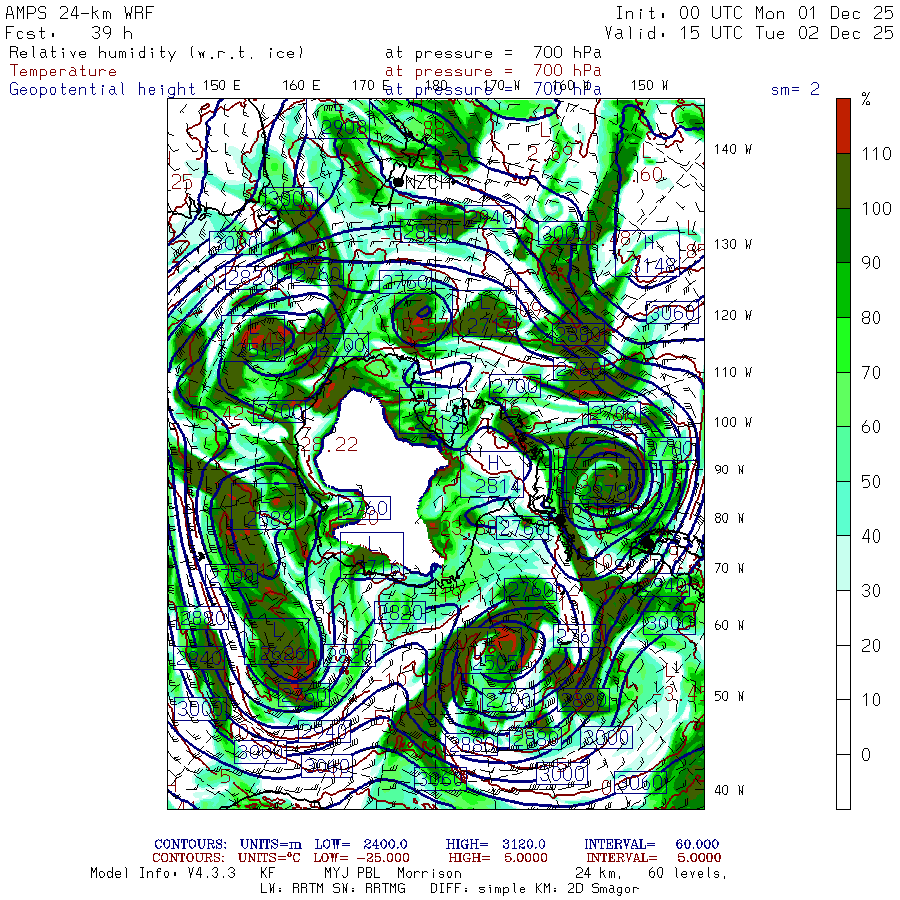
Task: Click the blue 'HIGH= 3120.0' contour info
Action: point(496,844)
